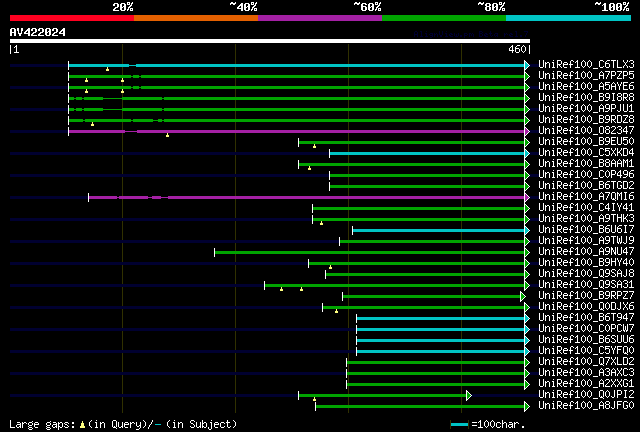
Task: Select the UniRef100_B6TGD2 label
Action: [x=586, y=186]
